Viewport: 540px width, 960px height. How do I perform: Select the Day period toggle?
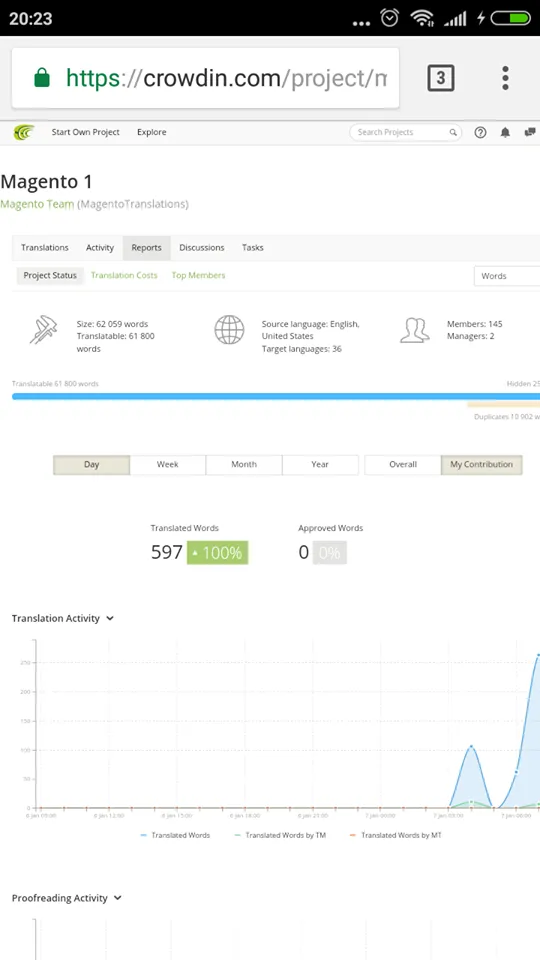[x=91, y=465]
